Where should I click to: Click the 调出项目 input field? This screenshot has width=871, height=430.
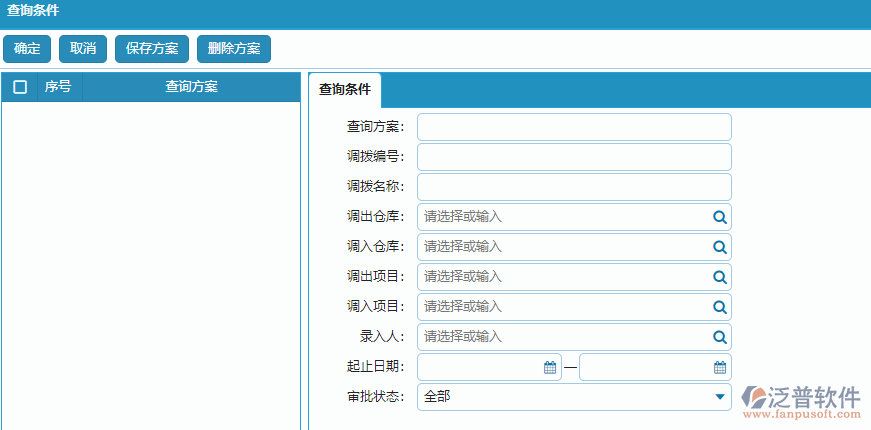pos(574,277)
